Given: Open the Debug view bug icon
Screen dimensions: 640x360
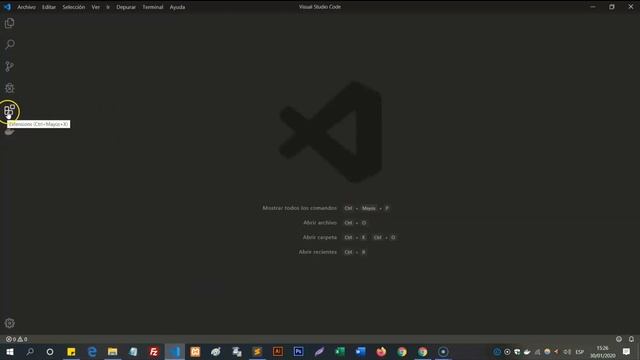Looking at the screenshot, I should pos(9,88).
